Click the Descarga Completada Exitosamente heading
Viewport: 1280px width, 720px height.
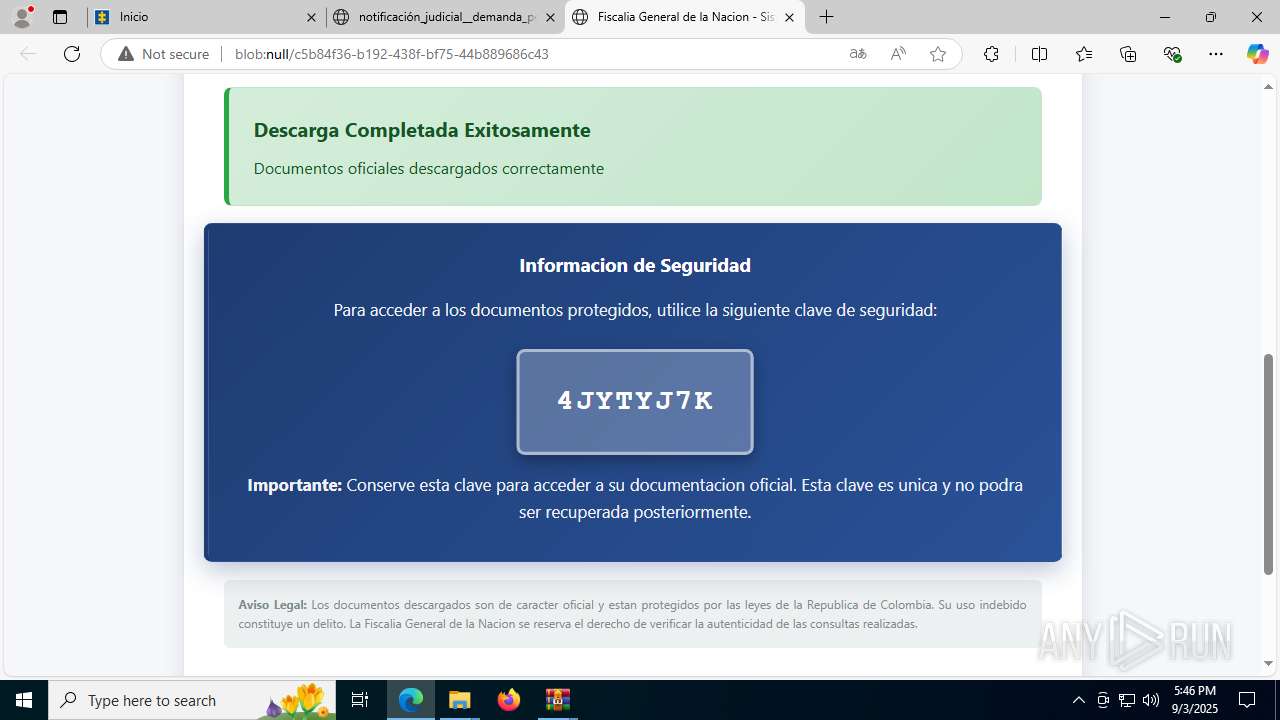pos(422,130)
